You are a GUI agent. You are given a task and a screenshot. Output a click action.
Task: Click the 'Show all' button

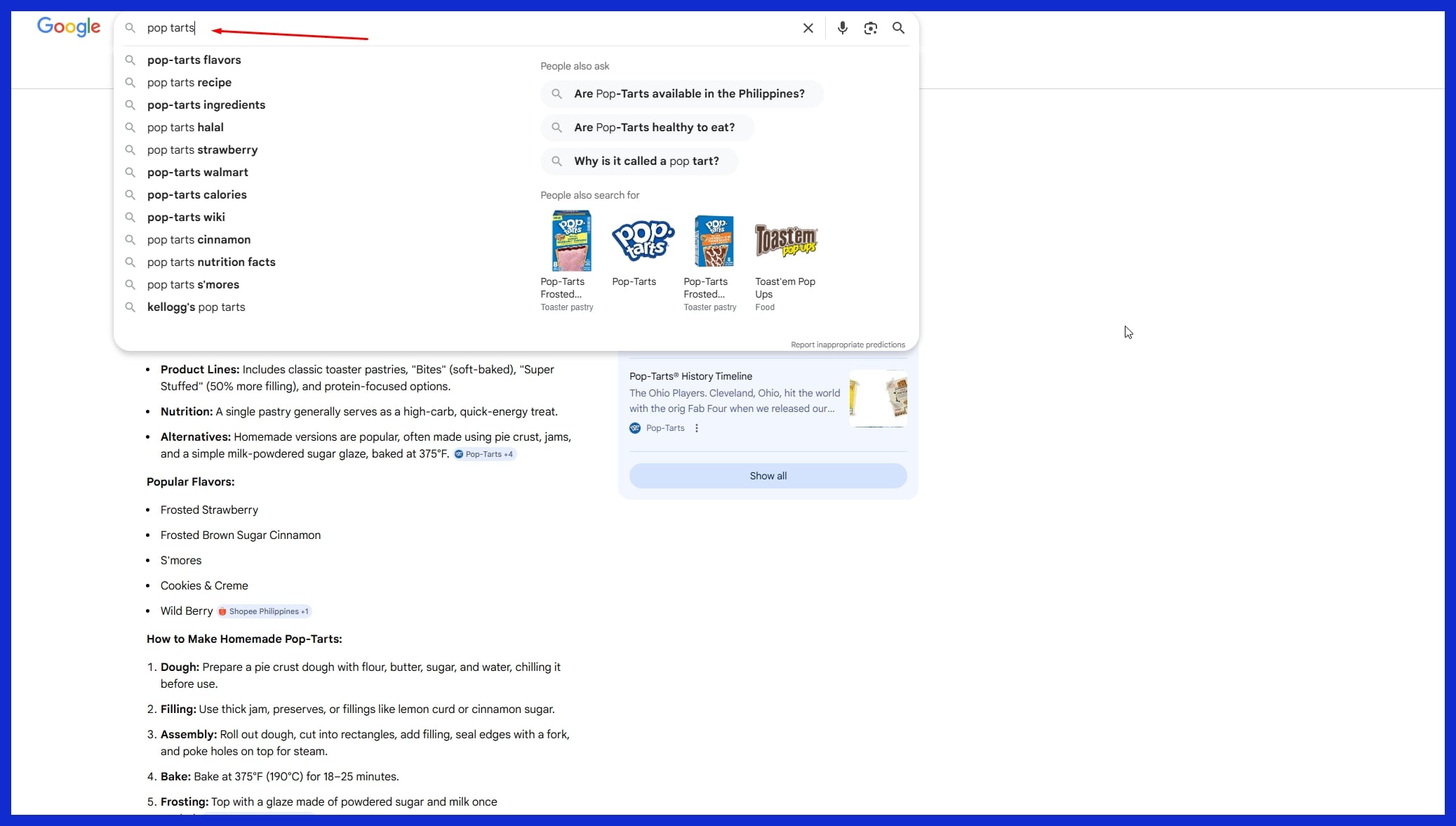tap(768, 475)
